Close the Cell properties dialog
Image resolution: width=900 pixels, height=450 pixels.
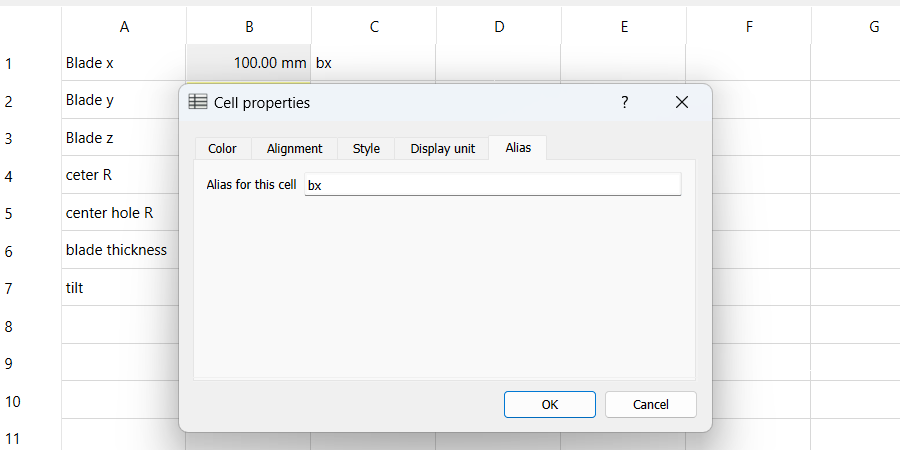click(x=682, y=102)
